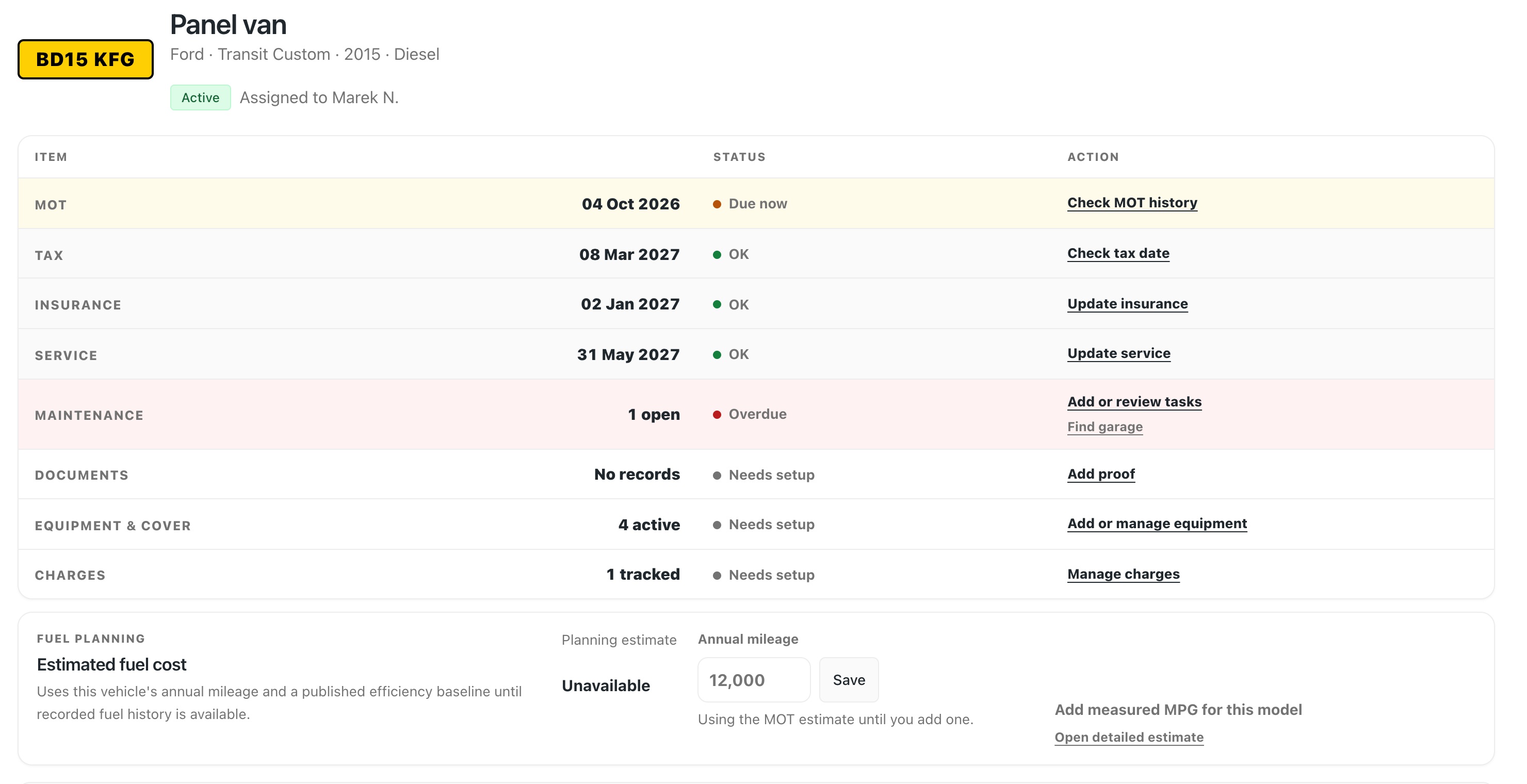Select the Overdue maintenance status

click(x=750, y=414)
